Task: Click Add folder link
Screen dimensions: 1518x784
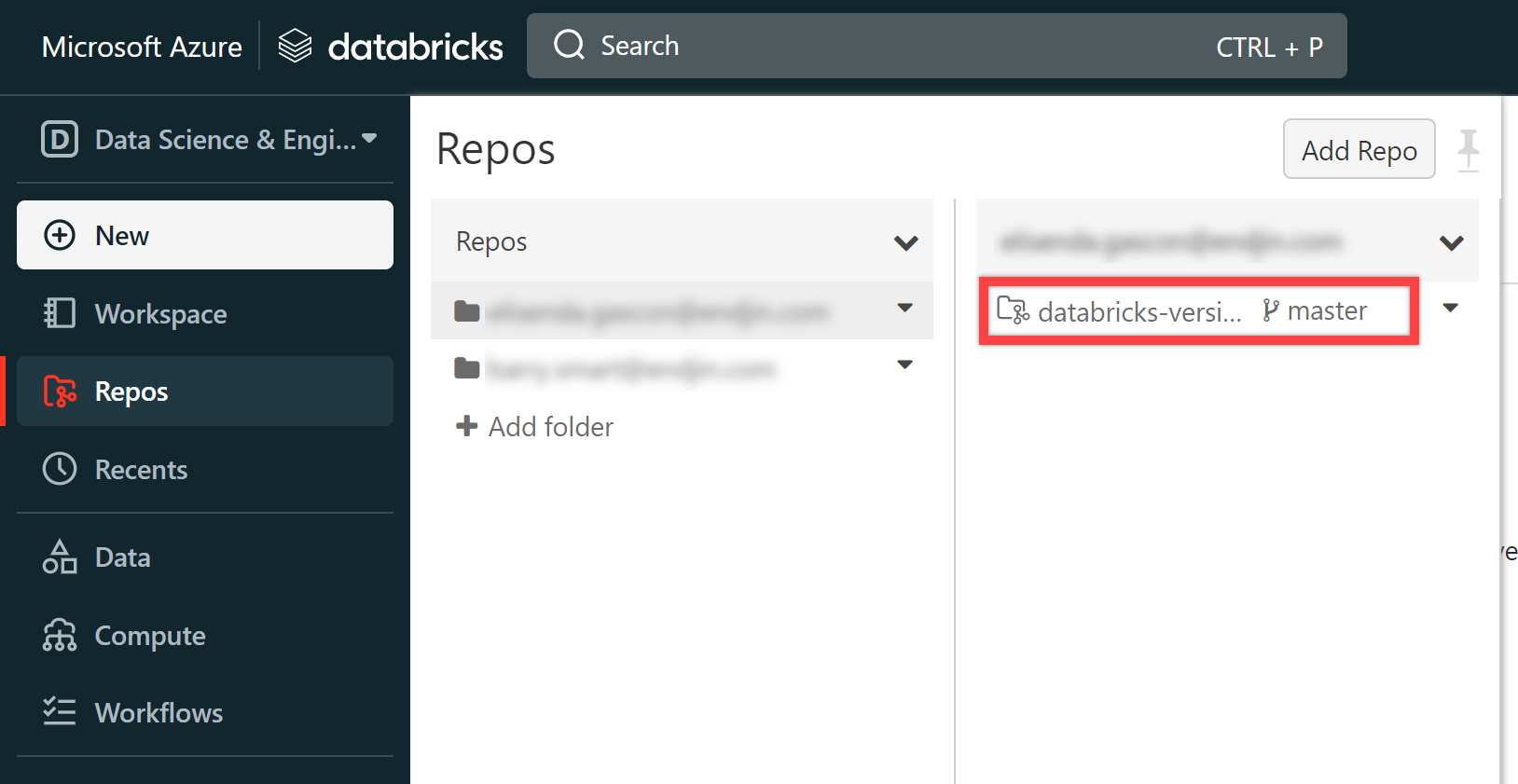Action: (534, 427)
